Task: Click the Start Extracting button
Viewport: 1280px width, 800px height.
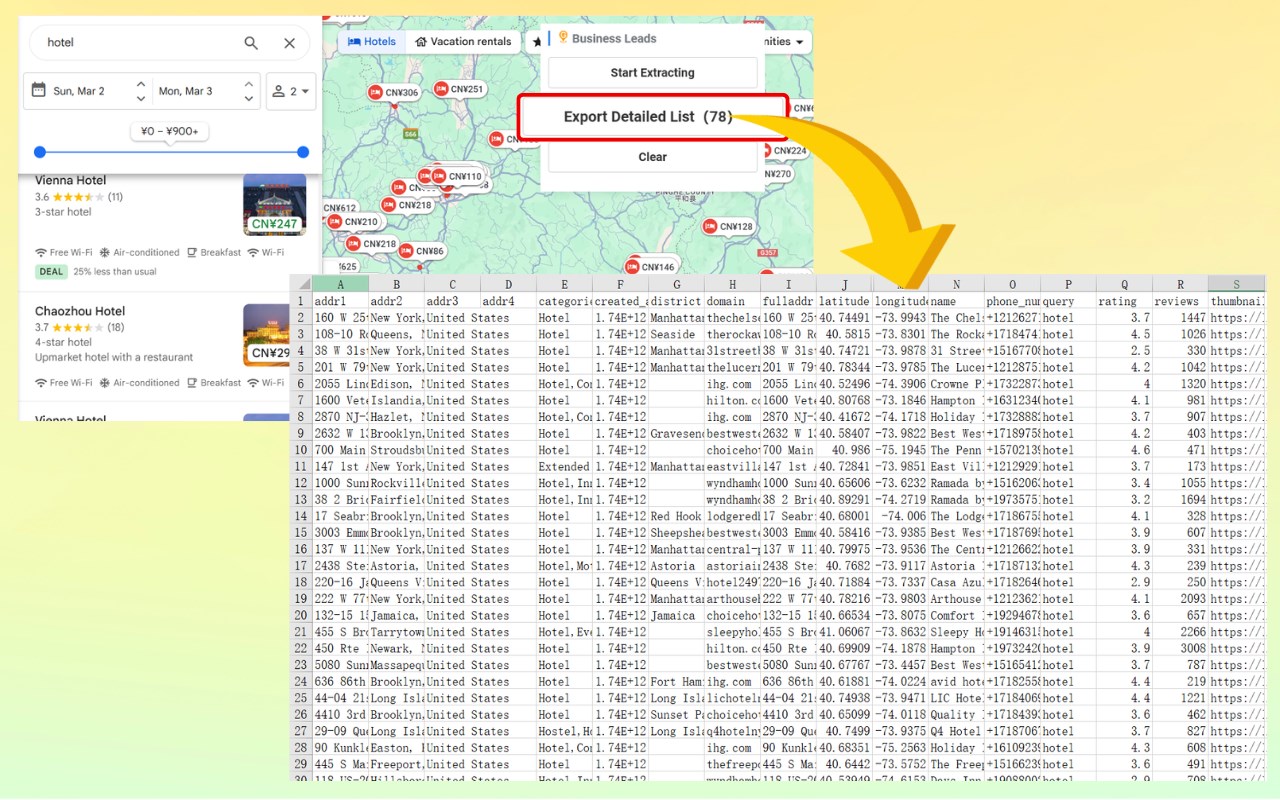Action: (x=652, y=73)
